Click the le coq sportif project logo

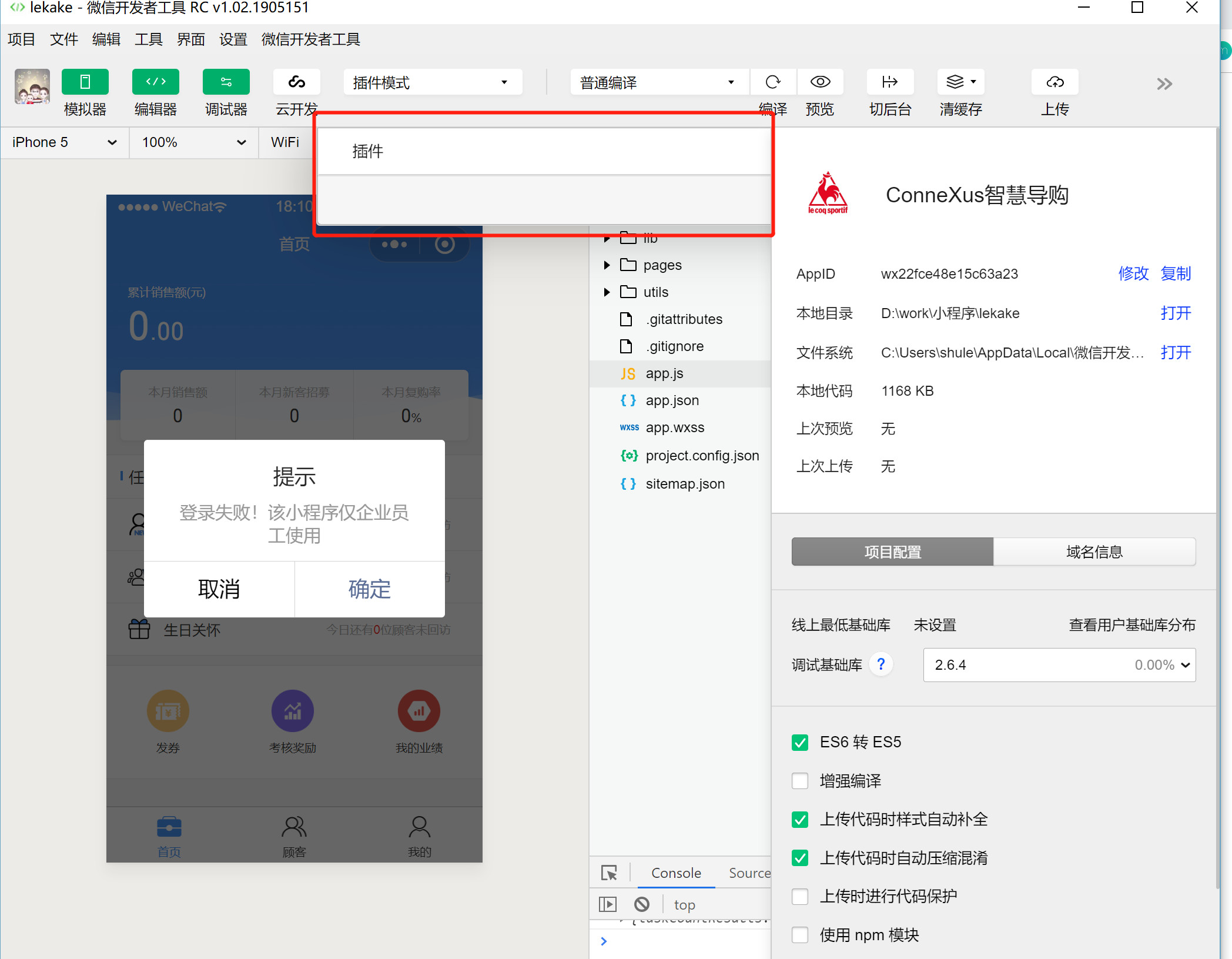828,193
